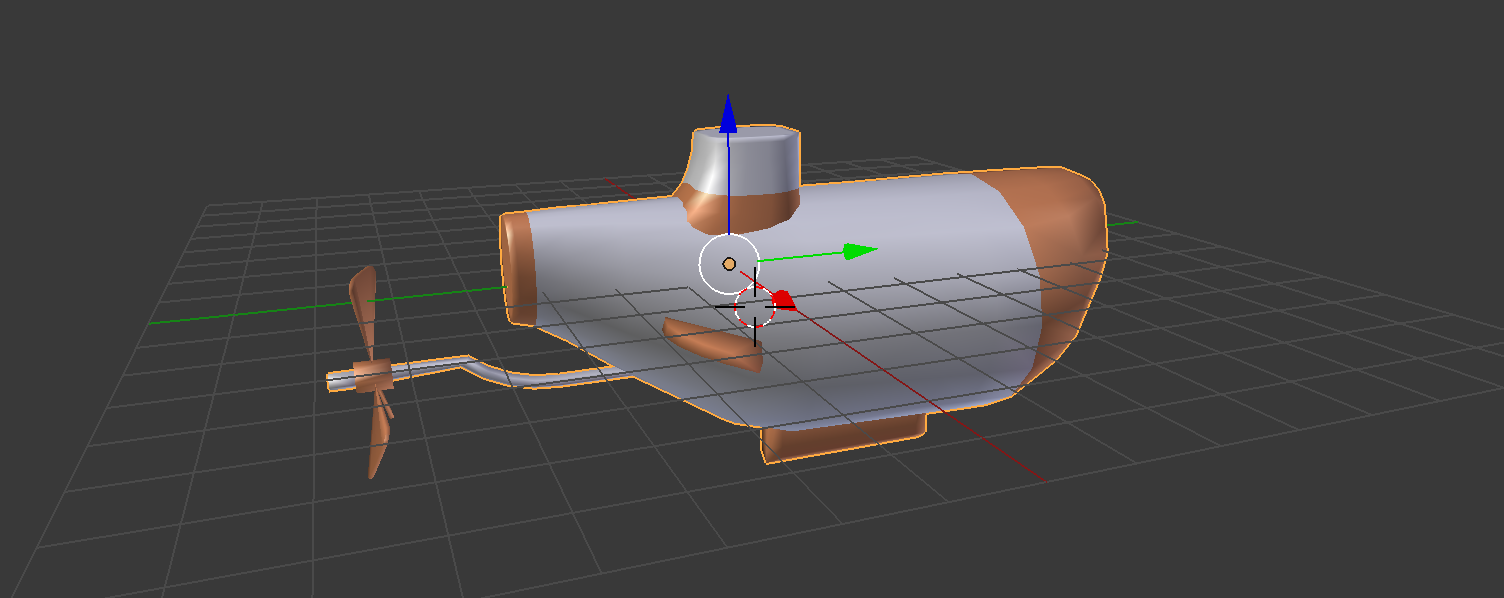Image resolution: width=1504 pixels, height=598 pixels.
Task: Select the copper side fin
Action: (x=714, y=344)
